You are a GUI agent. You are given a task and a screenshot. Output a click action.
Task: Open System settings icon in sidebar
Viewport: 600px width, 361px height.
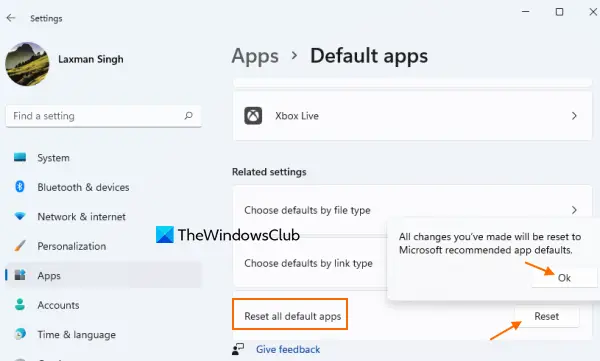[x=20, y=157]
